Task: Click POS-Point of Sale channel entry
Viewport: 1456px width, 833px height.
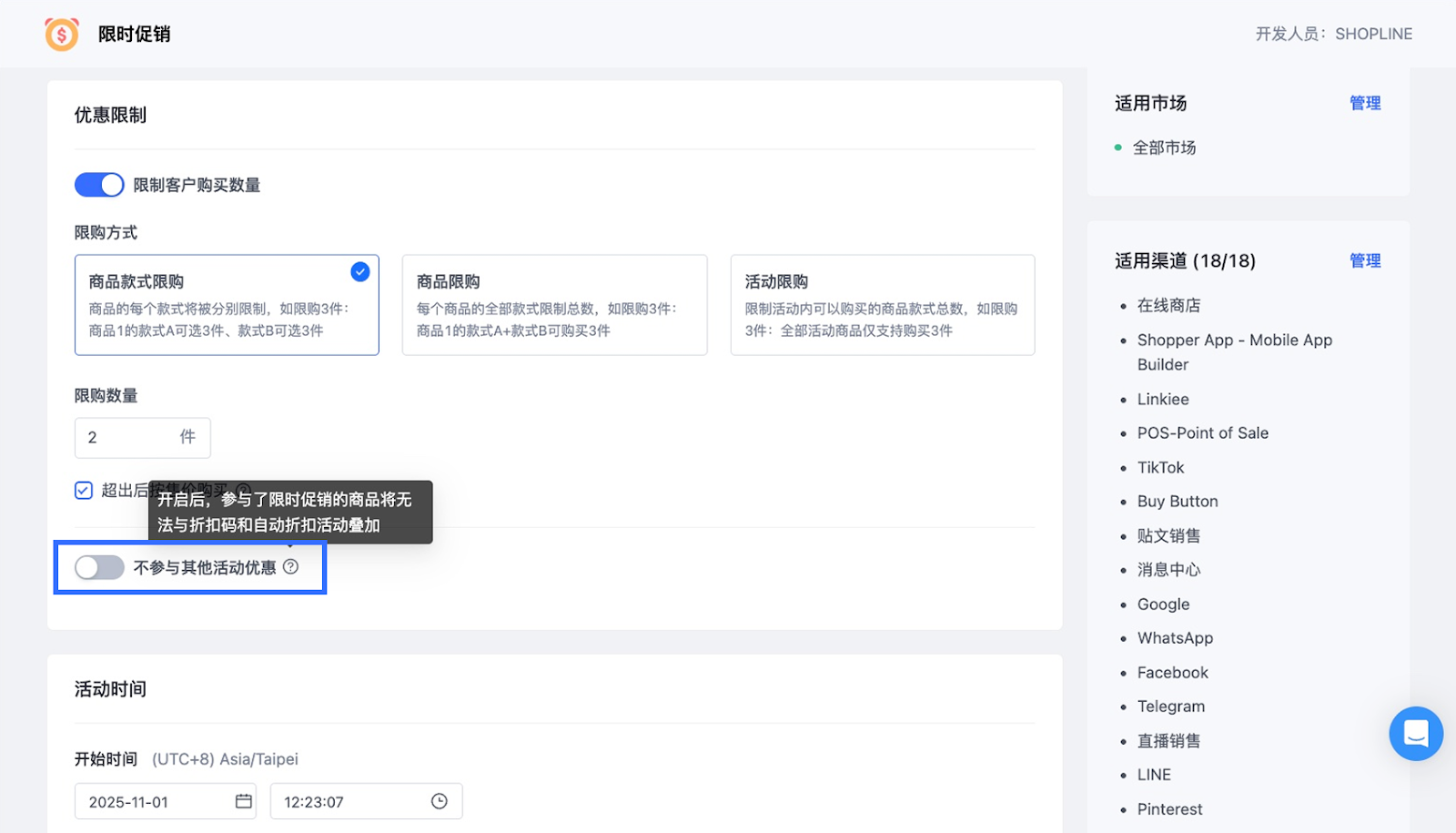Action: click(1203, 432)
